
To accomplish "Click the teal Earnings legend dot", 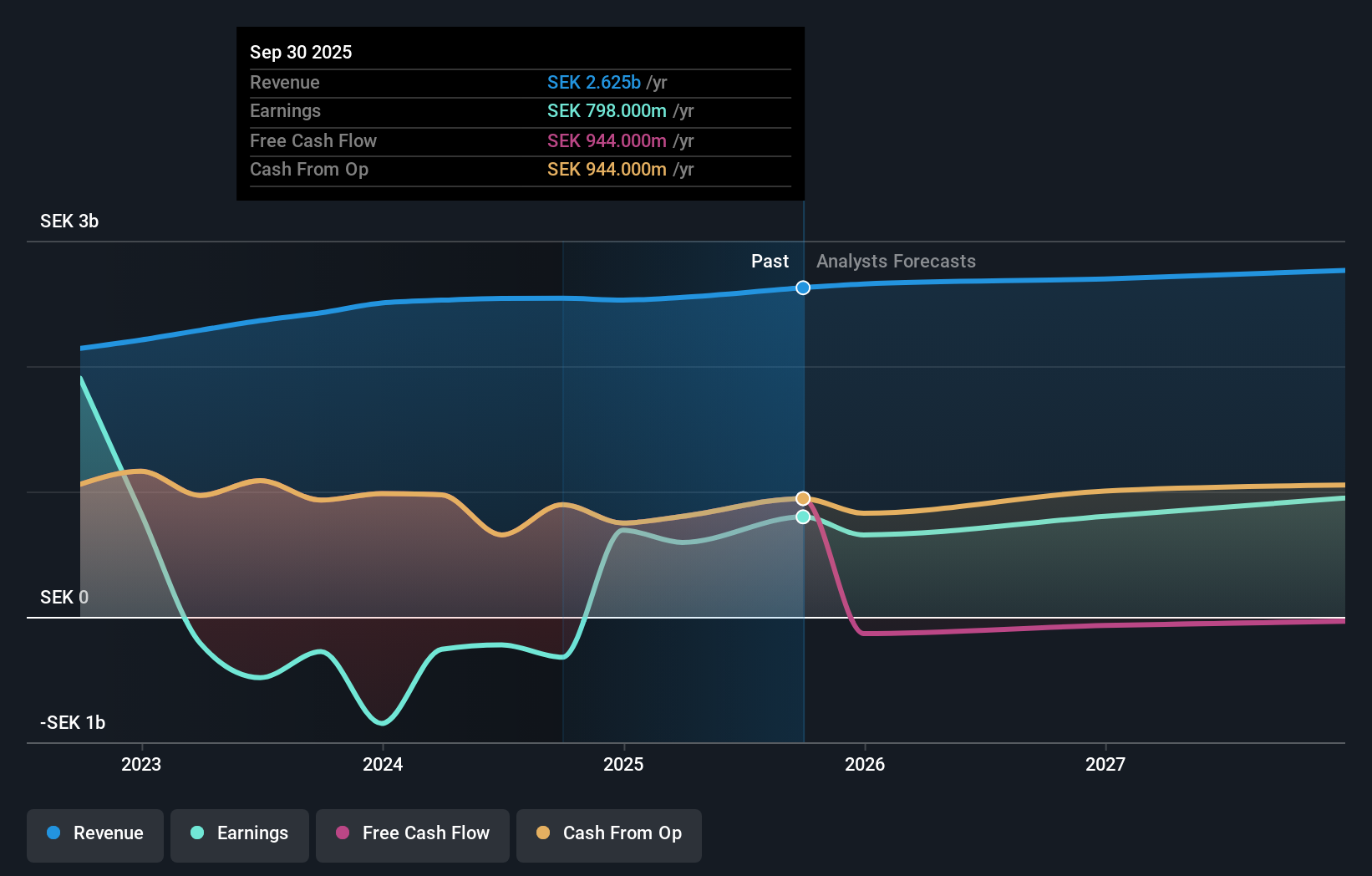I will 196,833.
